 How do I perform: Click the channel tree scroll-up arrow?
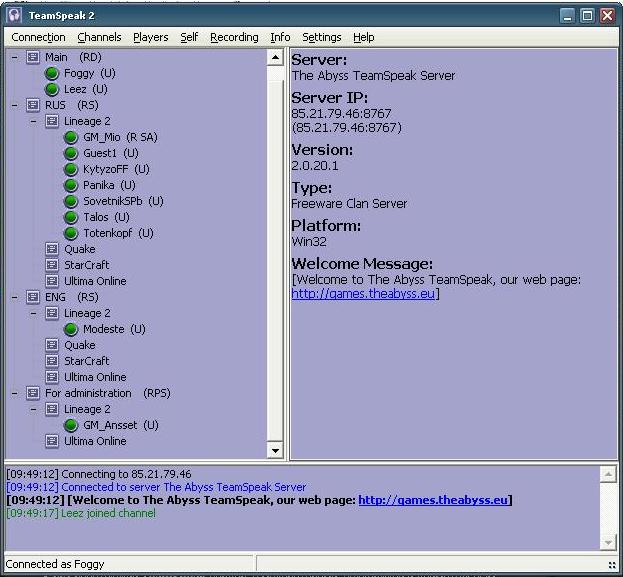click(275, 58)
